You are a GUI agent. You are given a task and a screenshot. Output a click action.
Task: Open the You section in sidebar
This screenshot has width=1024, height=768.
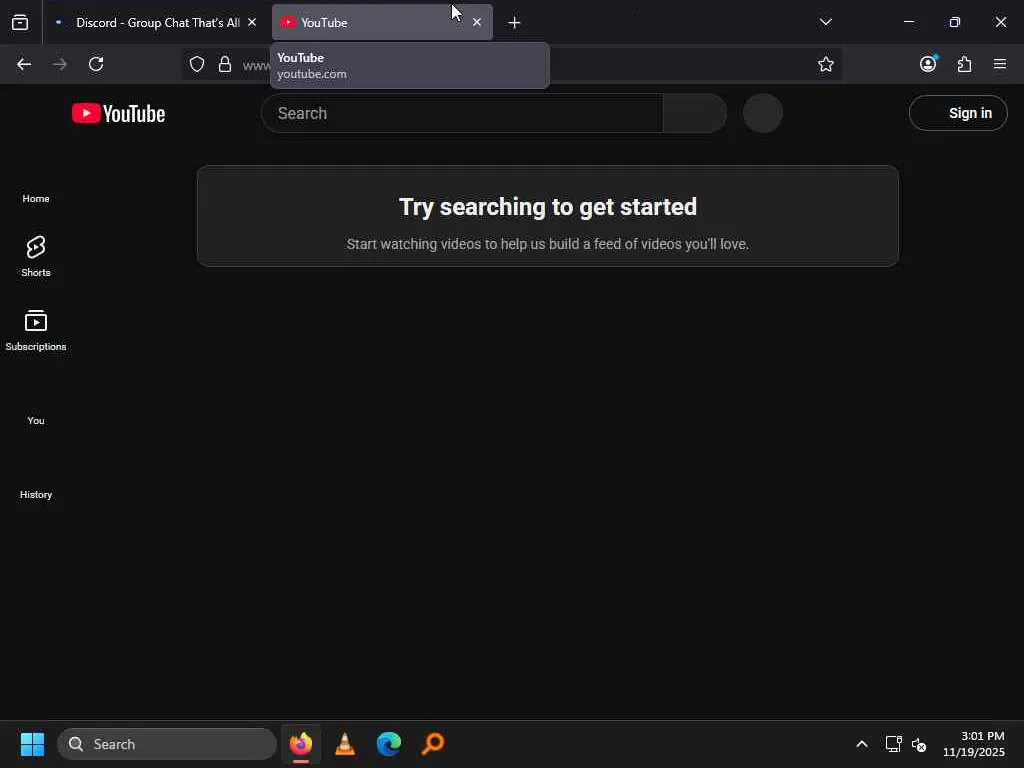point(36,421)
